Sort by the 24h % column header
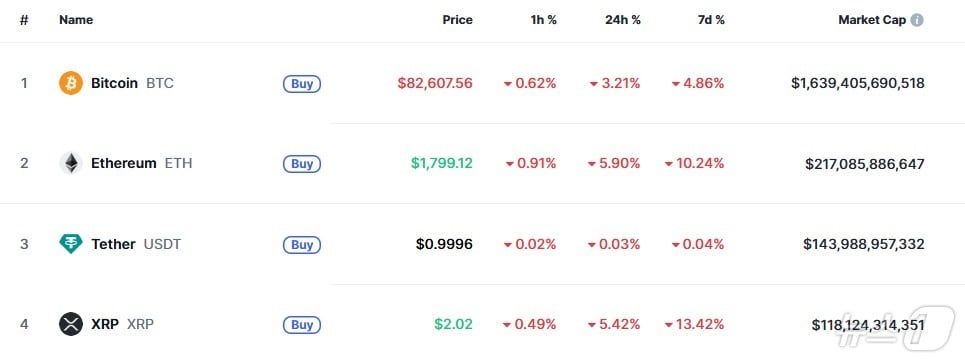 (623, 20)
